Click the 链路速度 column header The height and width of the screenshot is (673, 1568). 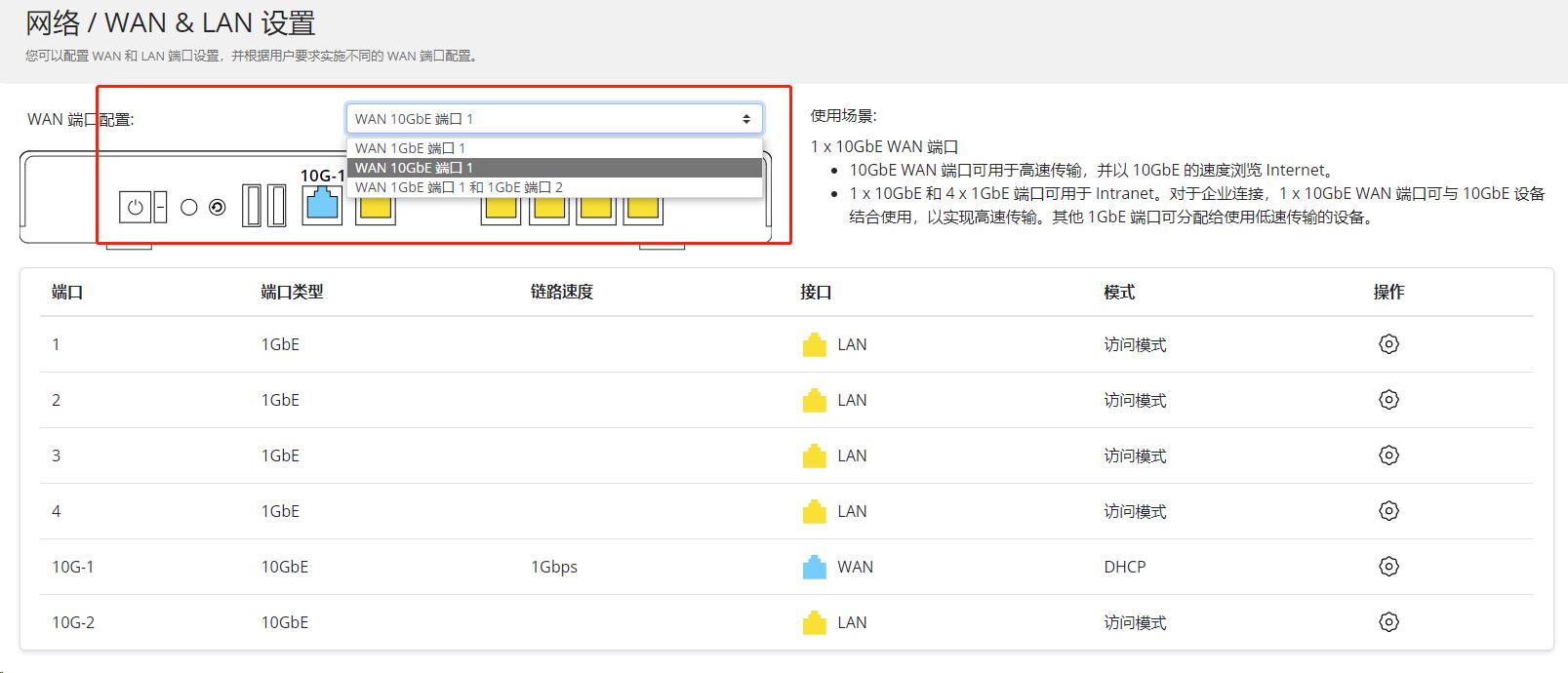(561, 292)
